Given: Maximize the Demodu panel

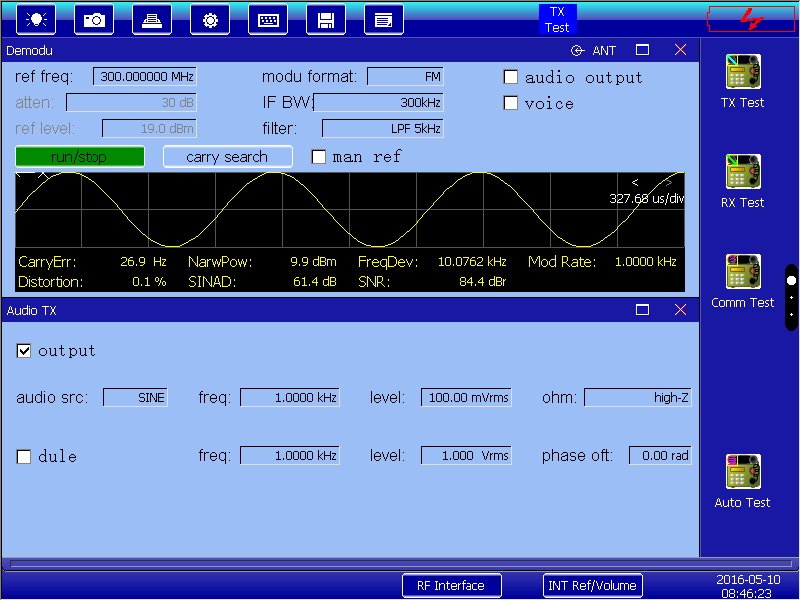Looking at the screenshot, I should (642, 50).
